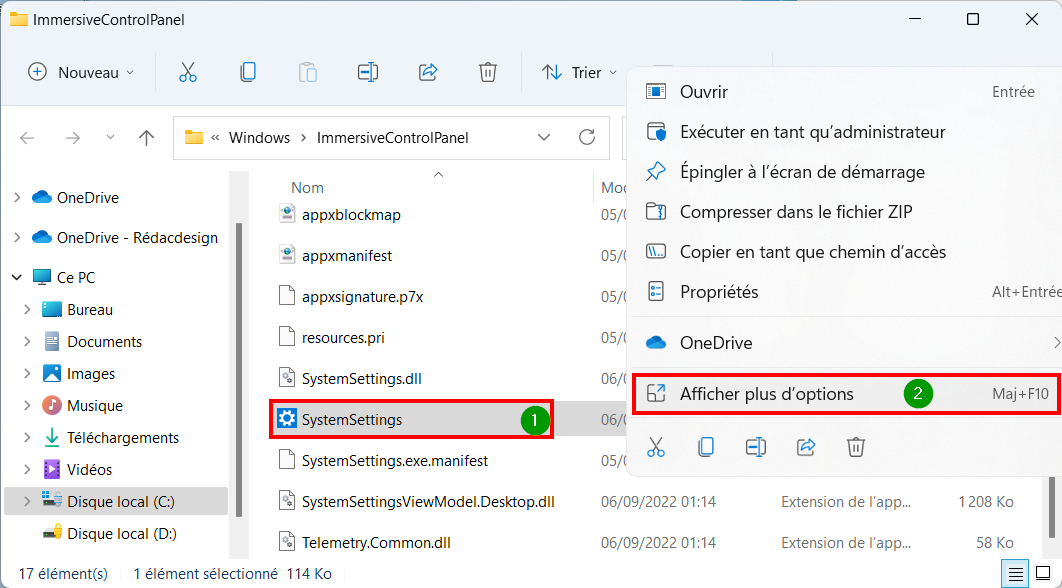The height and width of the screenshot is (588, 1062).
Task: Click the Copy icon in the context menu
Action: point(706,447)
